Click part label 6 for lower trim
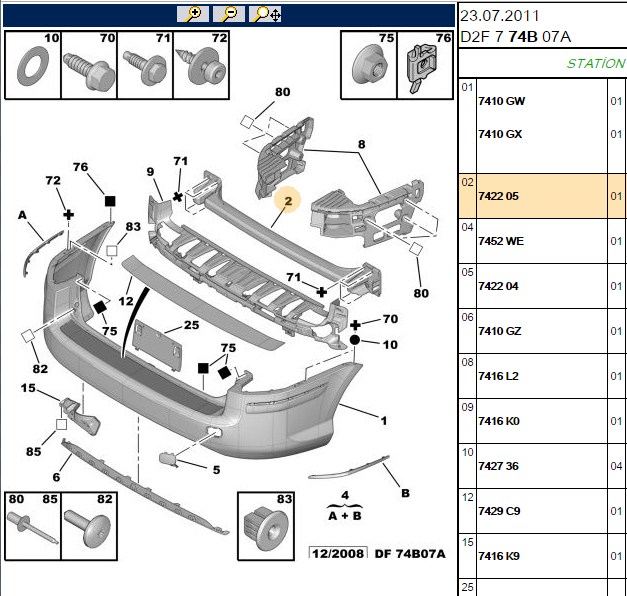This screenshot has width=627, height=596. [x=56, y=477]
